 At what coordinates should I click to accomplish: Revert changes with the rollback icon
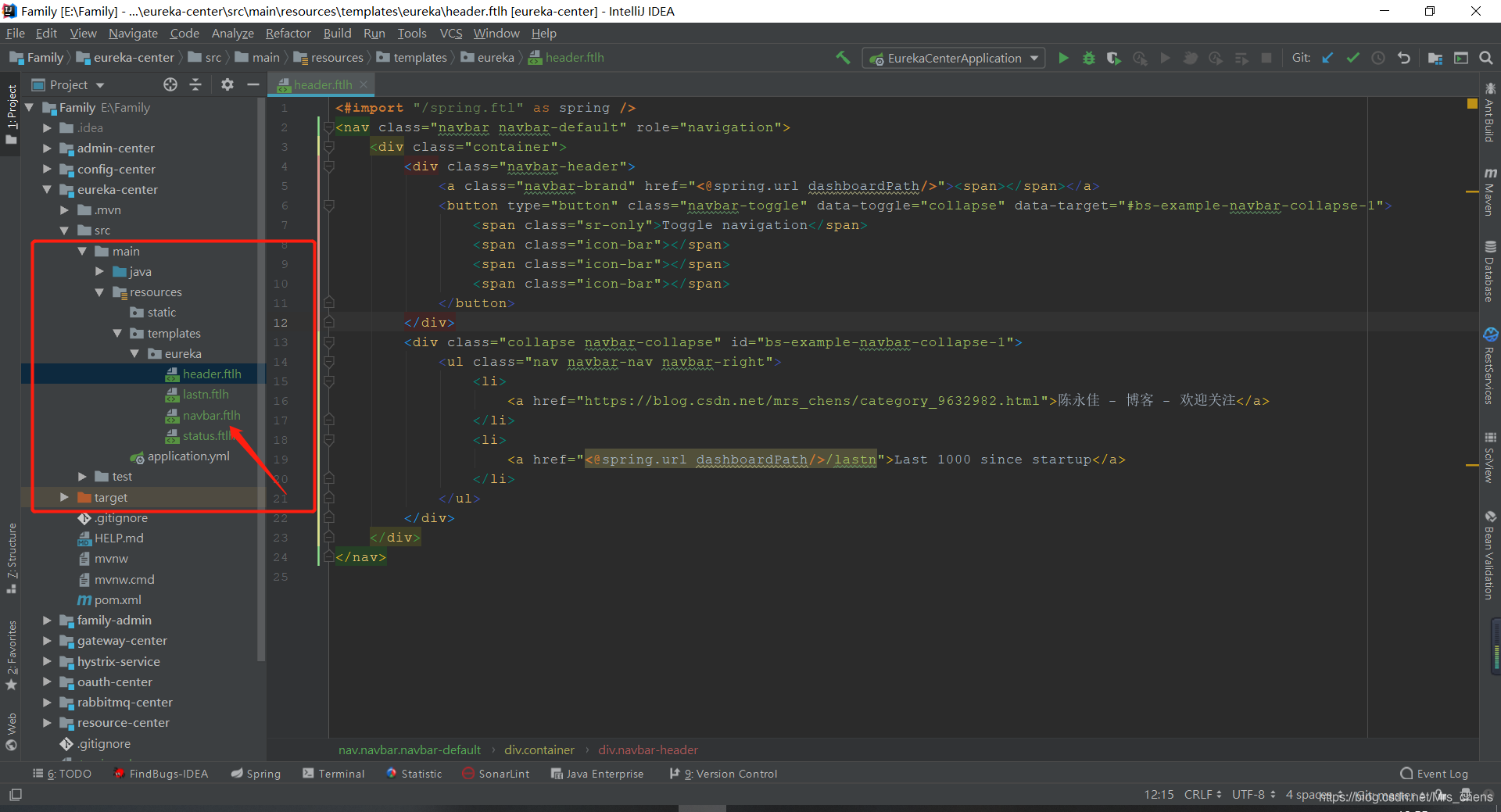pos(1404,58)
